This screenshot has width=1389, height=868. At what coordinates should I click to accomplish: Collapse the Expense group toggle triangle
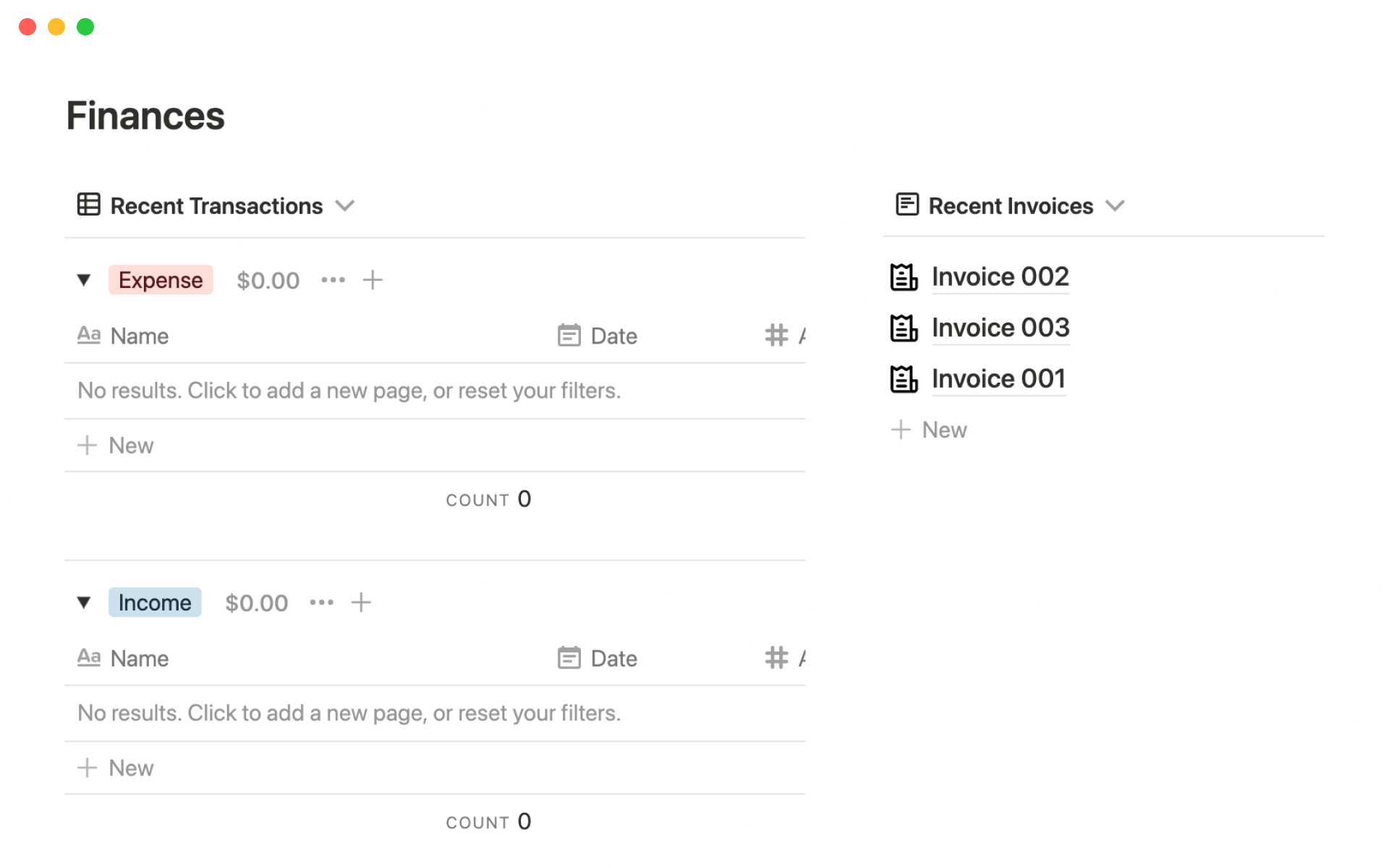84,280
